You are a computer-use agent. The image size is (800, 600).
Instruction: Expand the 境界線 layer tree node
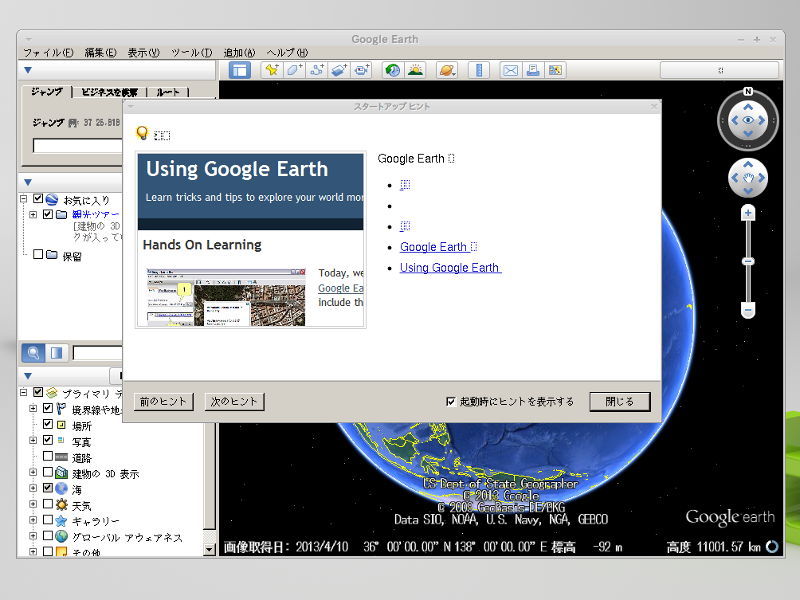click(33, 408)
